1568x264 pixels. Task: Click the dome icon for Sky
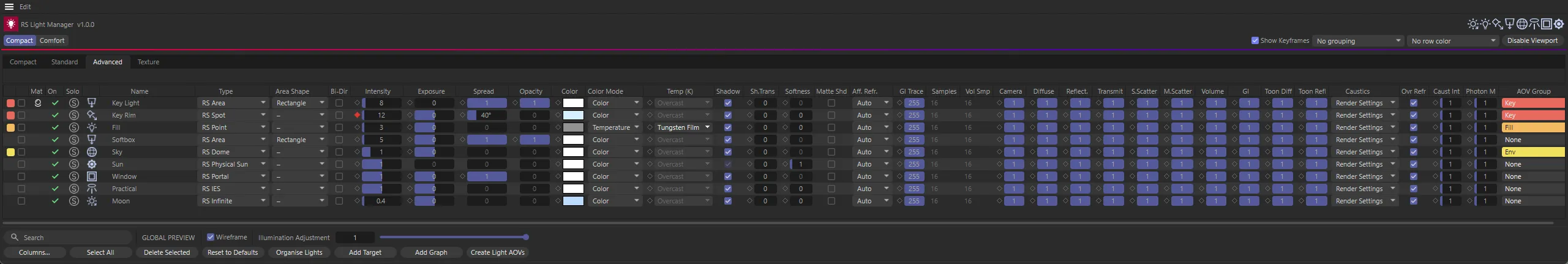pos(92,152)
